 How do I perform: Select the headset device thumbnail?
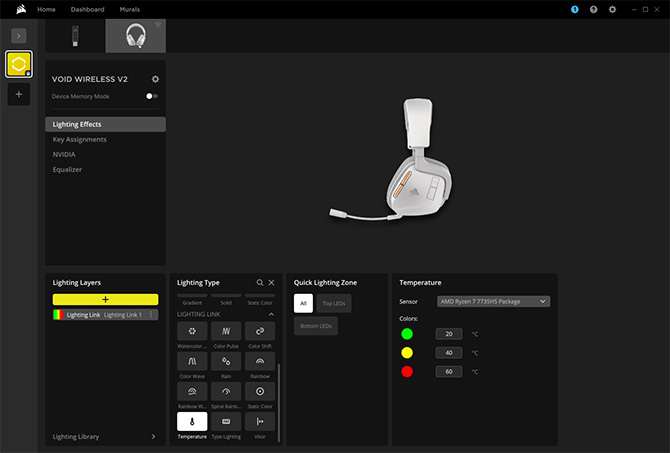click(x=135, y=36)
